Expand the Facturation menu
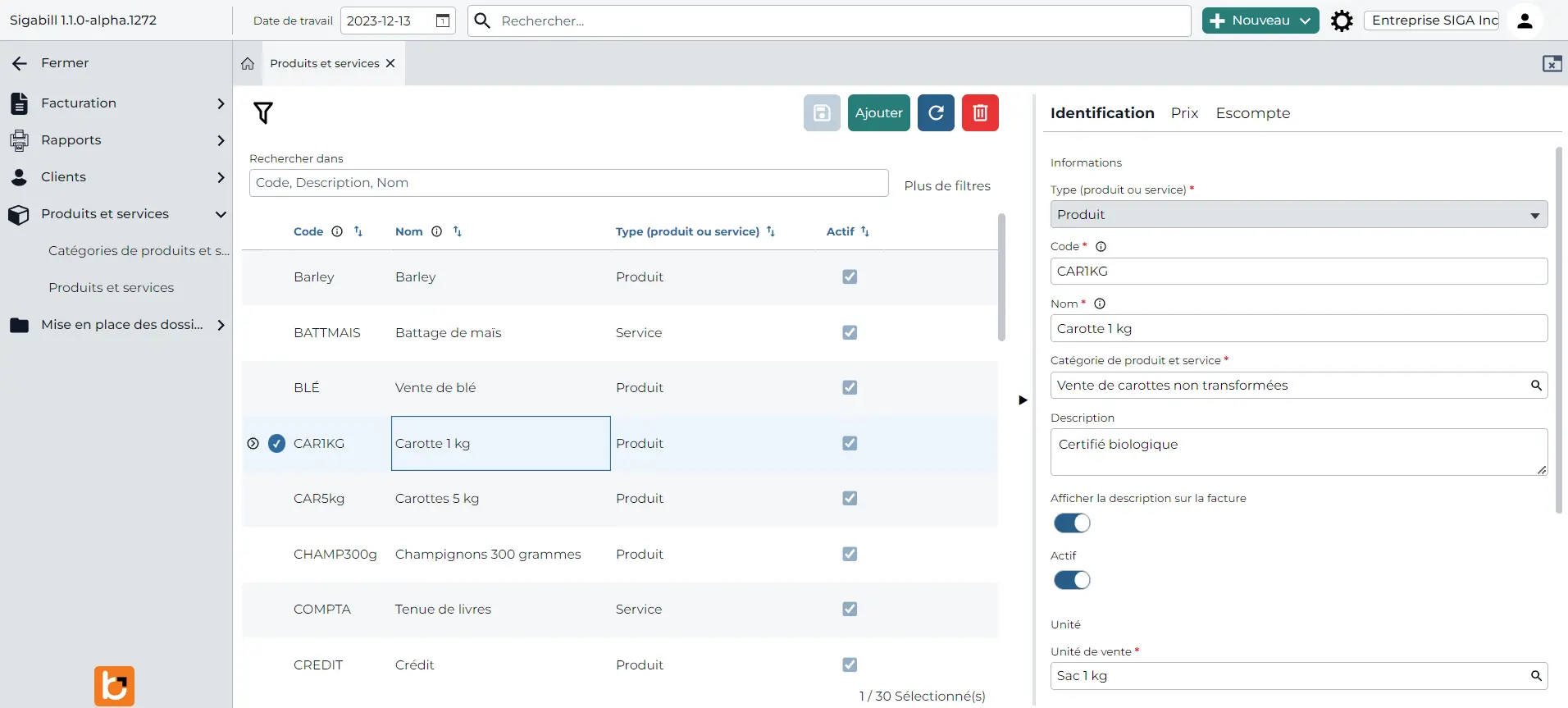 point(221,103)
